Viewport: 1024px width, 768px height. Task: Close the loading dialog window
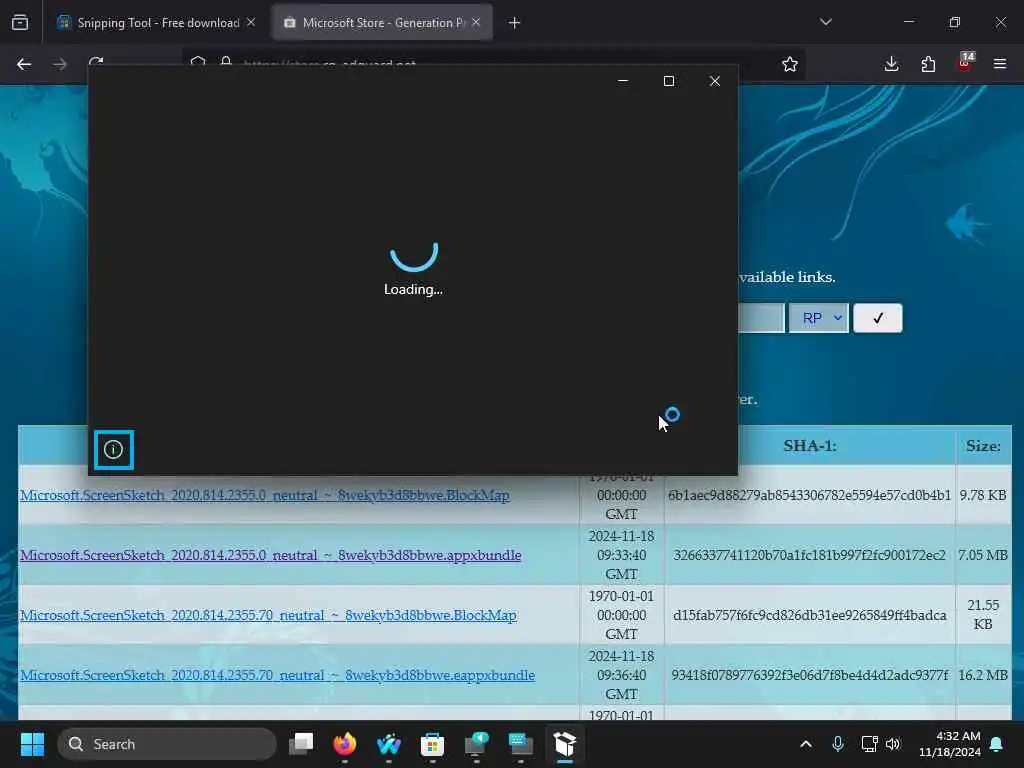coord(715,81)
